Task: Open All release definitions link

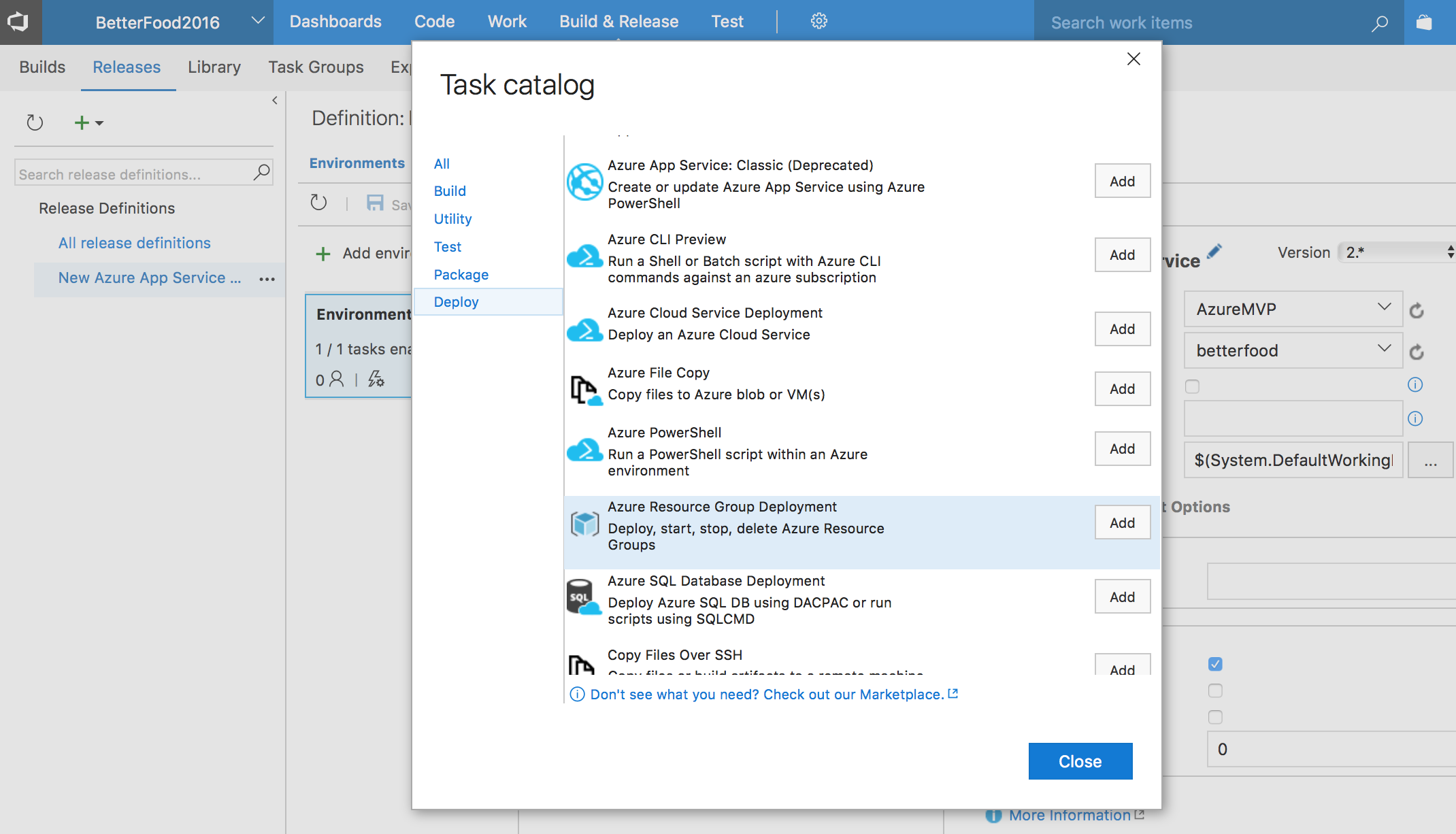Action: (x=135, y=243)
